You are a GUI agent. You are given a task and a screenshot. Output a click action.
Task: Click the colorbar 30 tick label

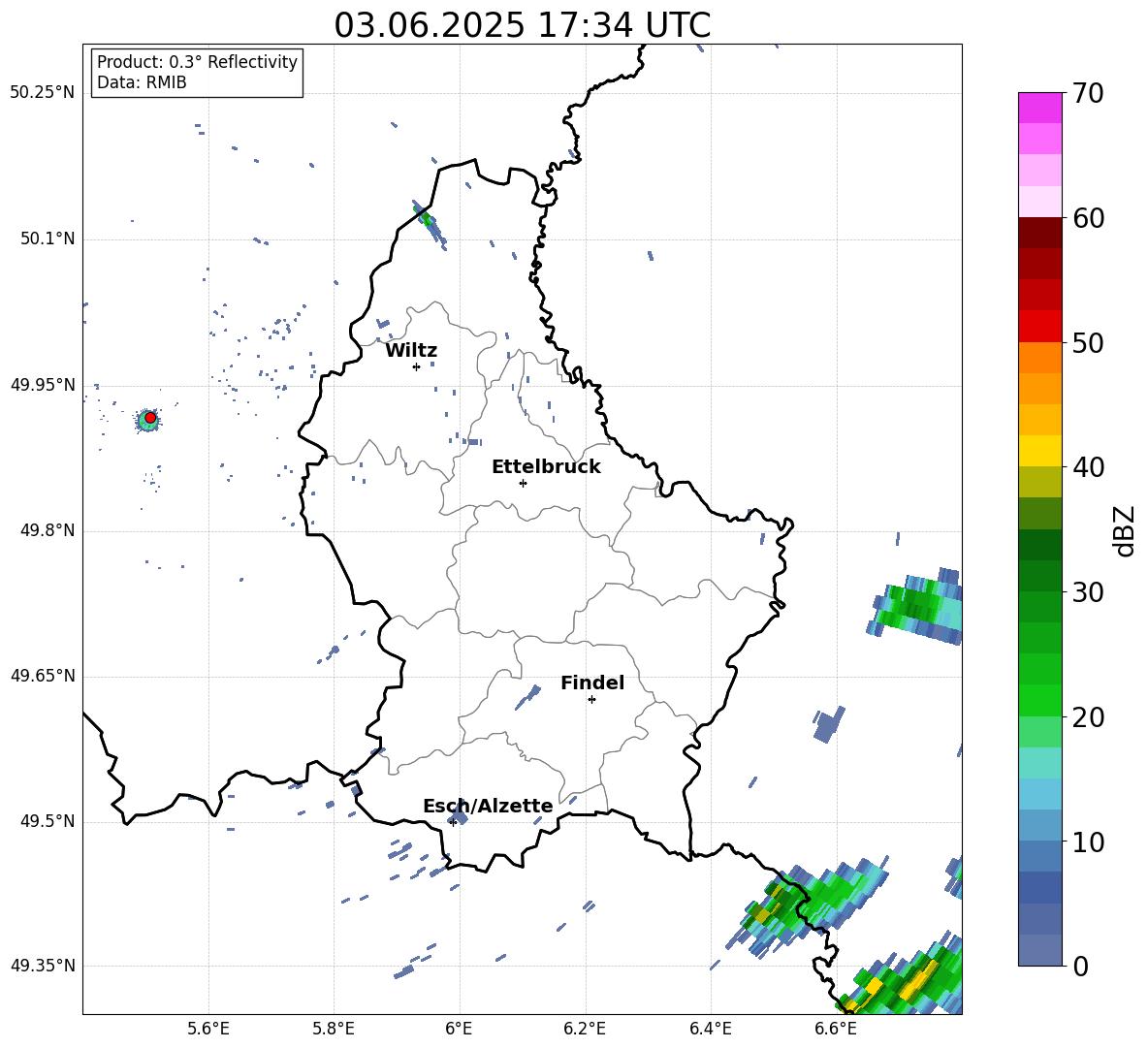coord(1088,592)
